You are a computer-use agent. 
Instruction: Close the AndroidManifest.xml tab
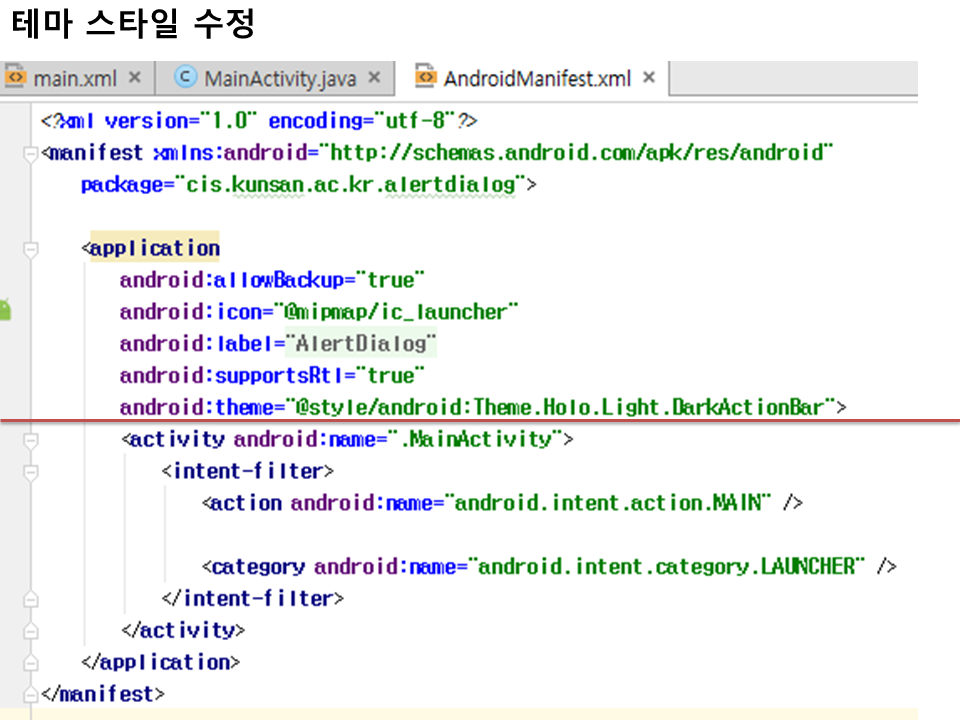tap(648, 78)
